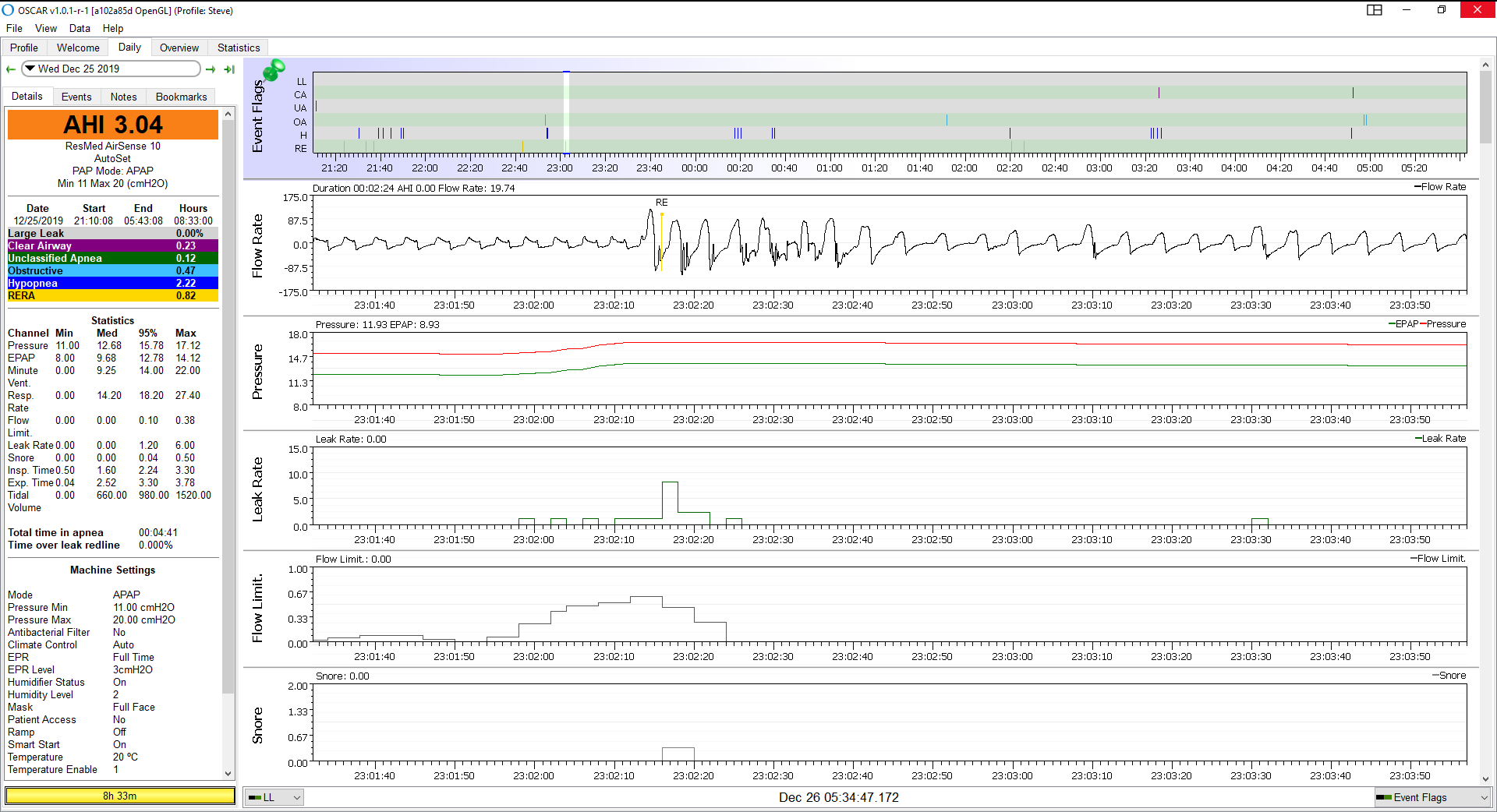Click the white selection highlight in Event Flags

point(567,112)
